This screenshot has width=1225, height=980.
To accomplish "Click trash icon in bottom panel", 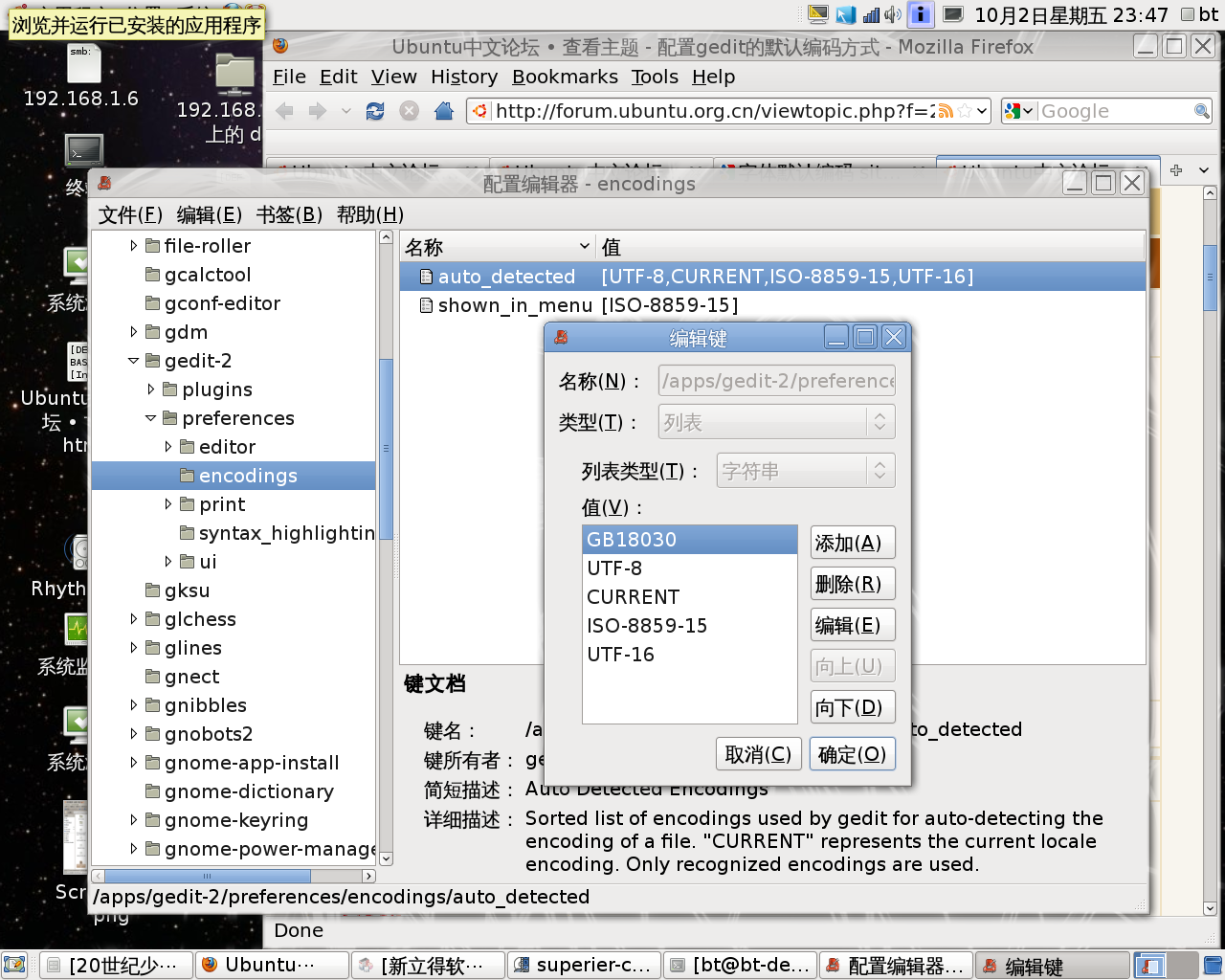I will [x=1213, y=966].
